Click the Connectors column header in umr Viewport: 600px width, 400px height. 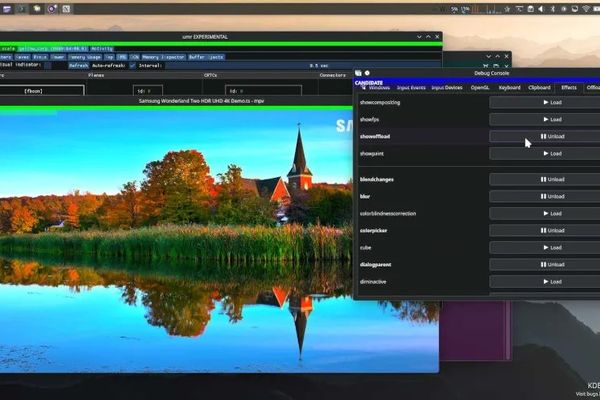pos(333,75)
